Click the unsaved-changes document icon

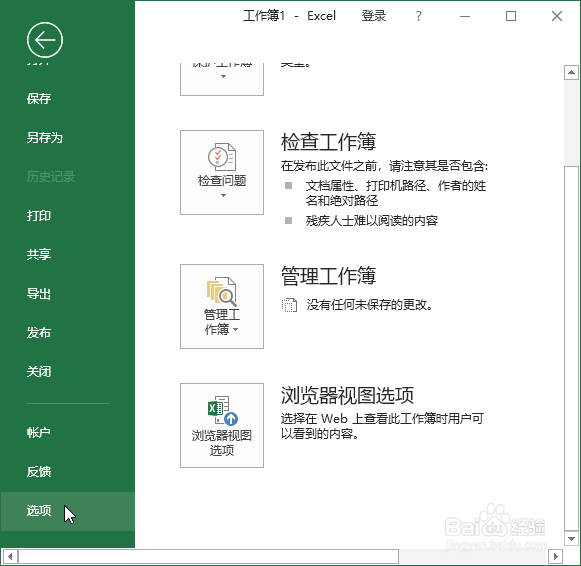[289, 305]
